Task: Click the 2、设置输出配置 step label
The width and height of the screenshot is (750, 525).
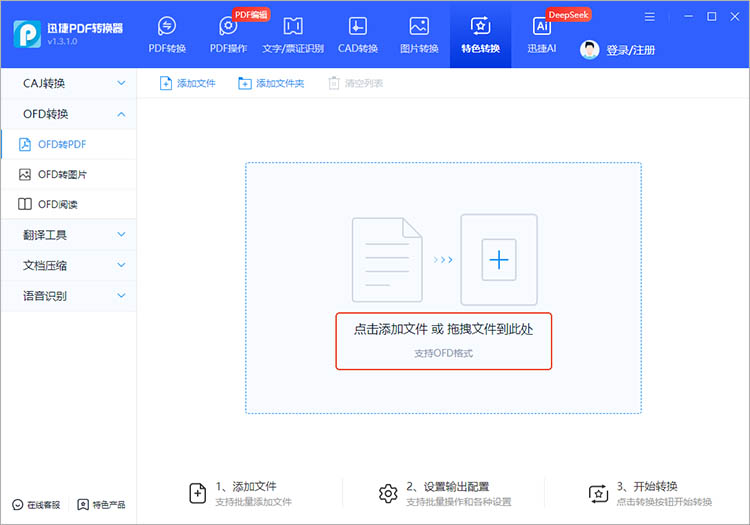Action: coord(448,486)
